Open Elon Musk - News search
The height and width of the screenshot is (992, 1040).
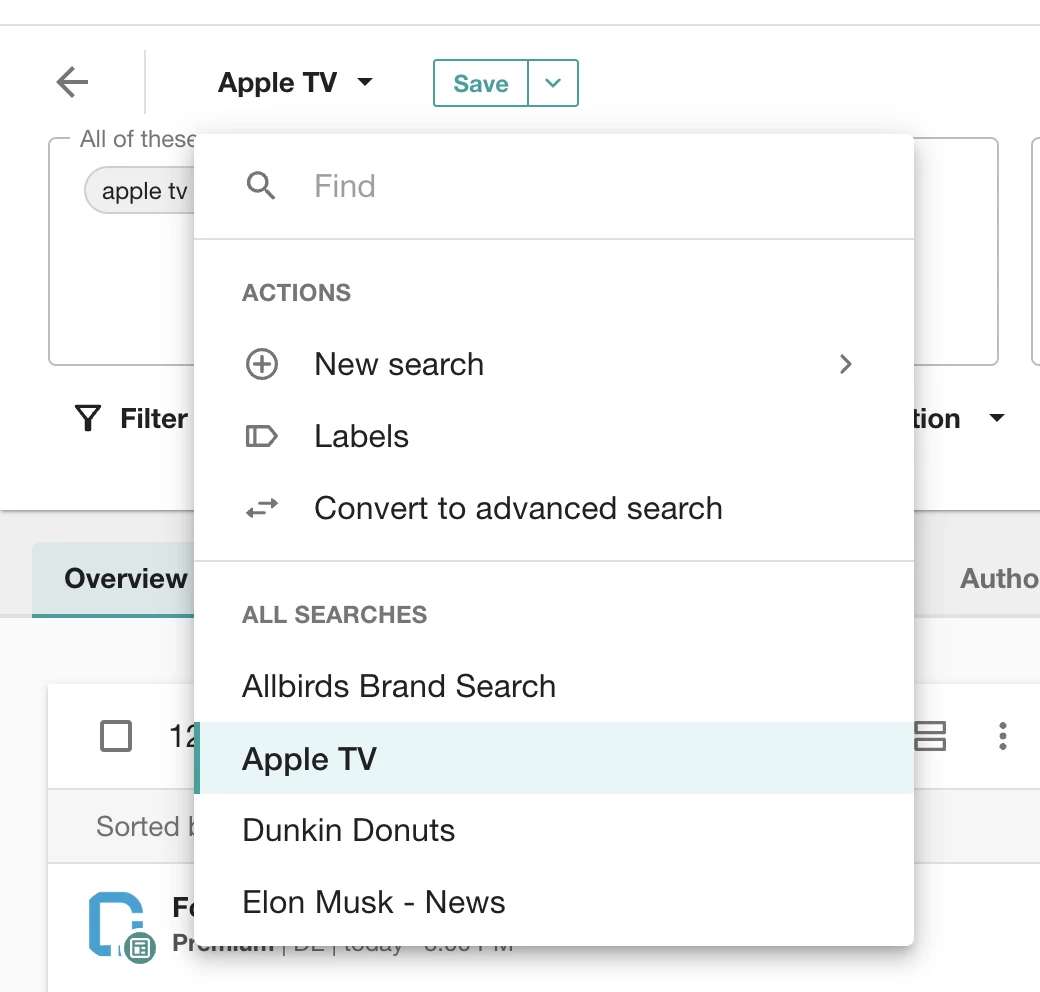click(x=553, y=902)
